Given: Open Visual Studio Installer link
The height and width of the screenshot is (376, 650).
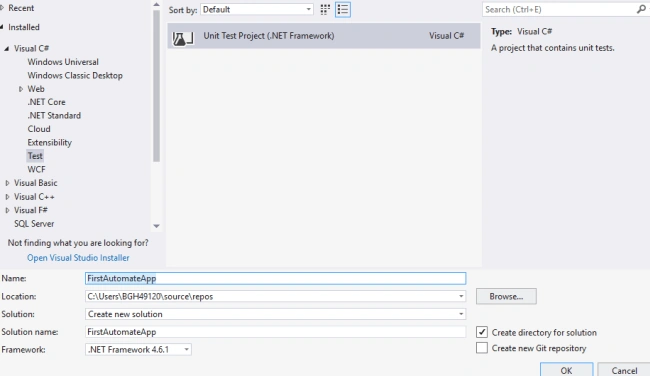Looking at the screenshot, I should pos(78,258).
